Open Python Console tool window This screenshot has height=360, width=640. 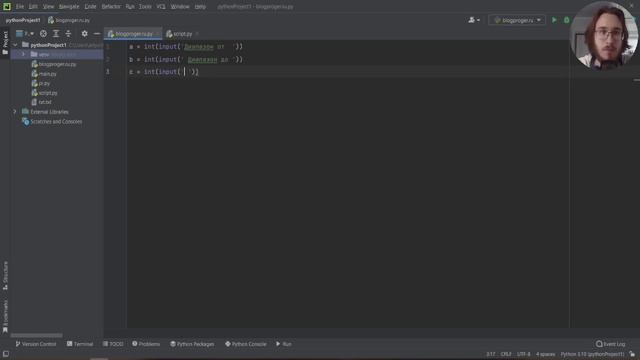point(246,344)
